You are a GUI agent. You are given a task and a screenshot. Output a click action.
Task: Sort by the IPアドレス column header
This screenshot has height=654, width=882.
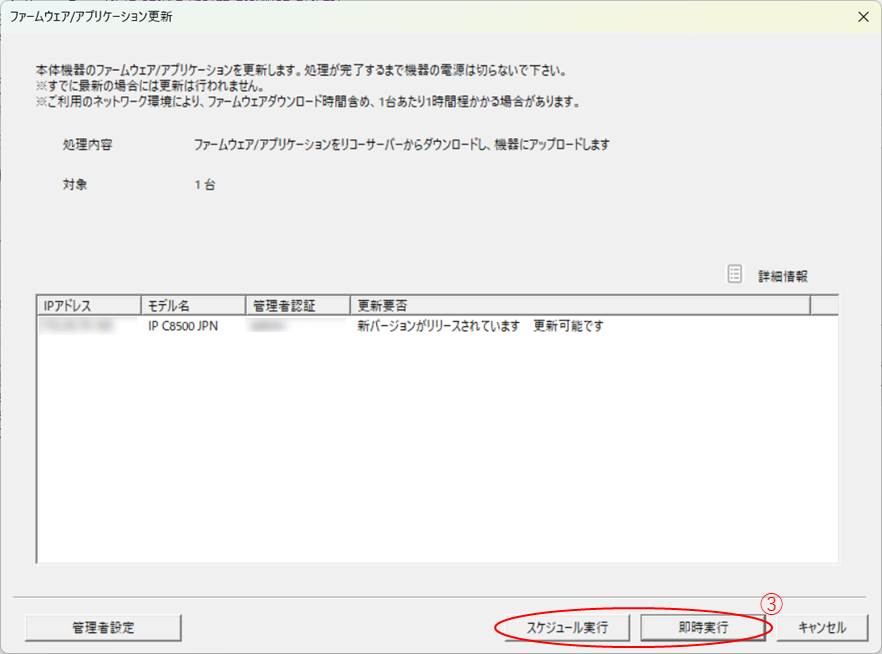pyautogui.click(x=88, y=305)
